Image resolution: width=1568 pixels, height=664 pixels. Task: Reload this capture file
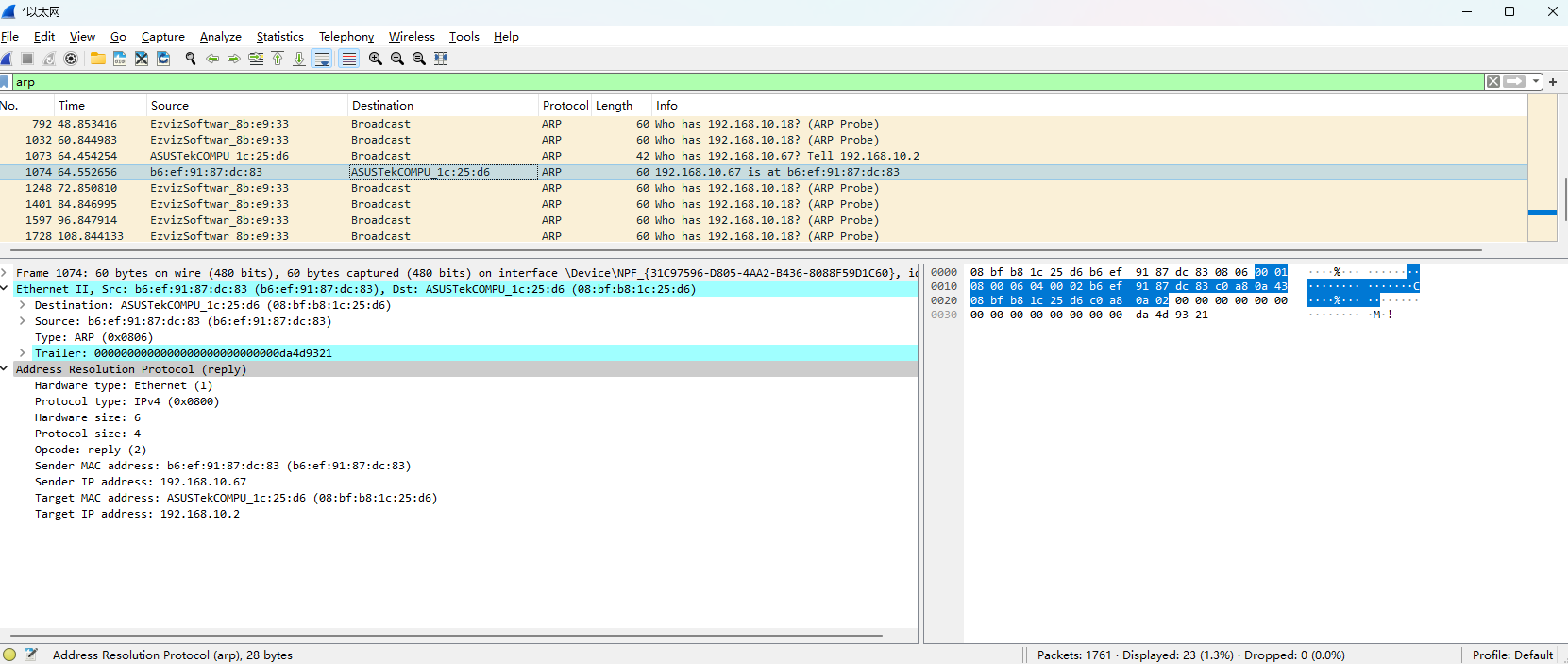point(163,59)
